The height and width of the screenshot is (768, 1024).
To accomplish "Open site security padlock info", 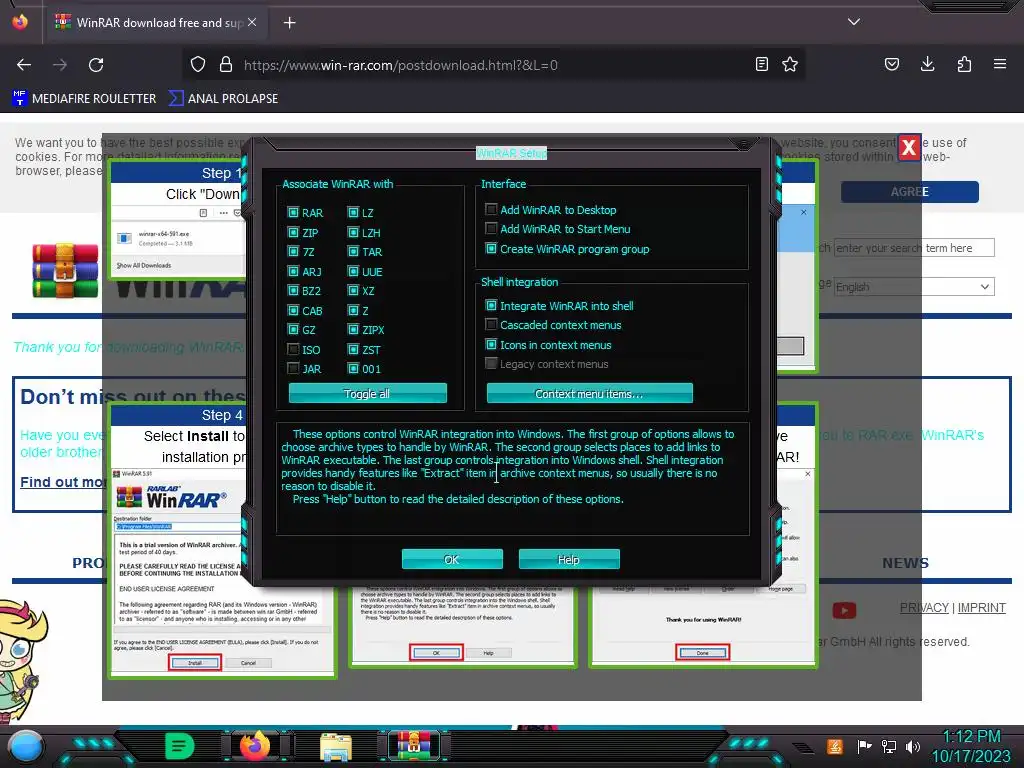I will point(226,65).
